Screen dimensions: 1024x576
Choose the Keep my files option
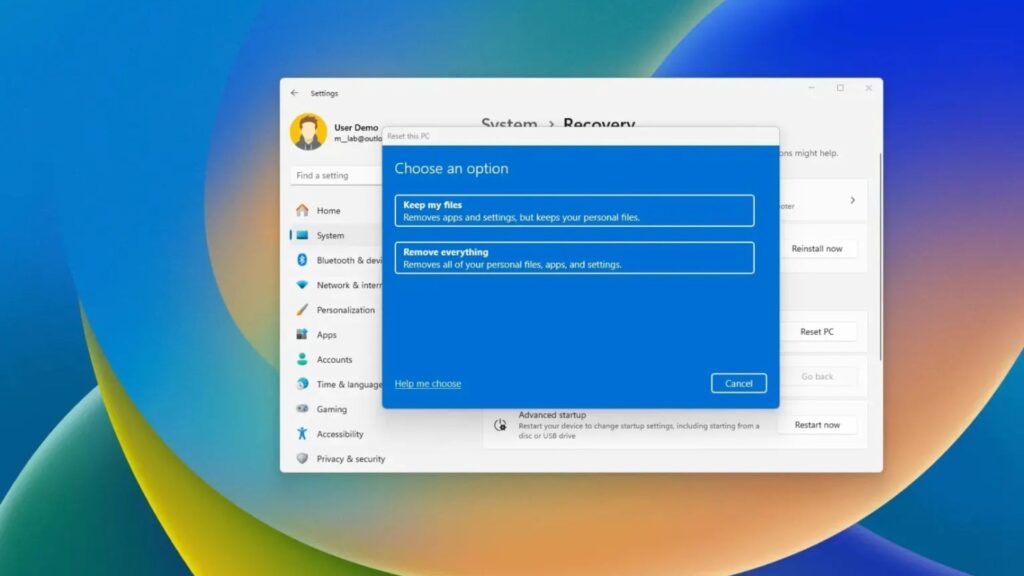tap(574, 211)
